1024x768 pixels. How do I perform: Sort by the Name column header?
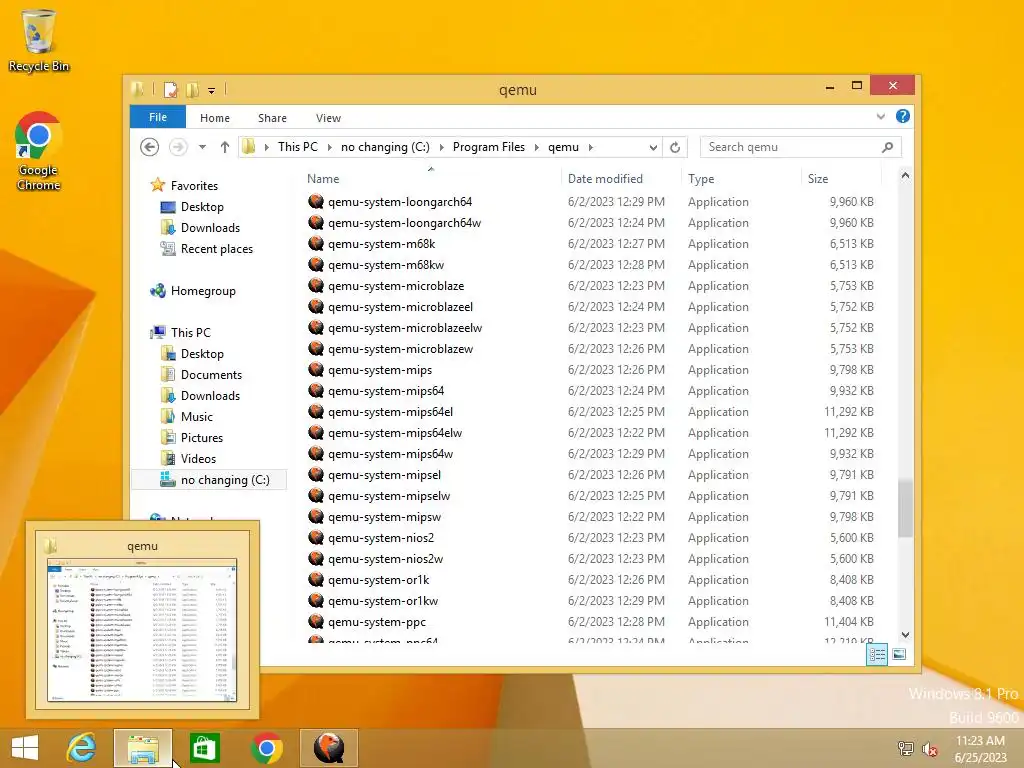[431, 179]
